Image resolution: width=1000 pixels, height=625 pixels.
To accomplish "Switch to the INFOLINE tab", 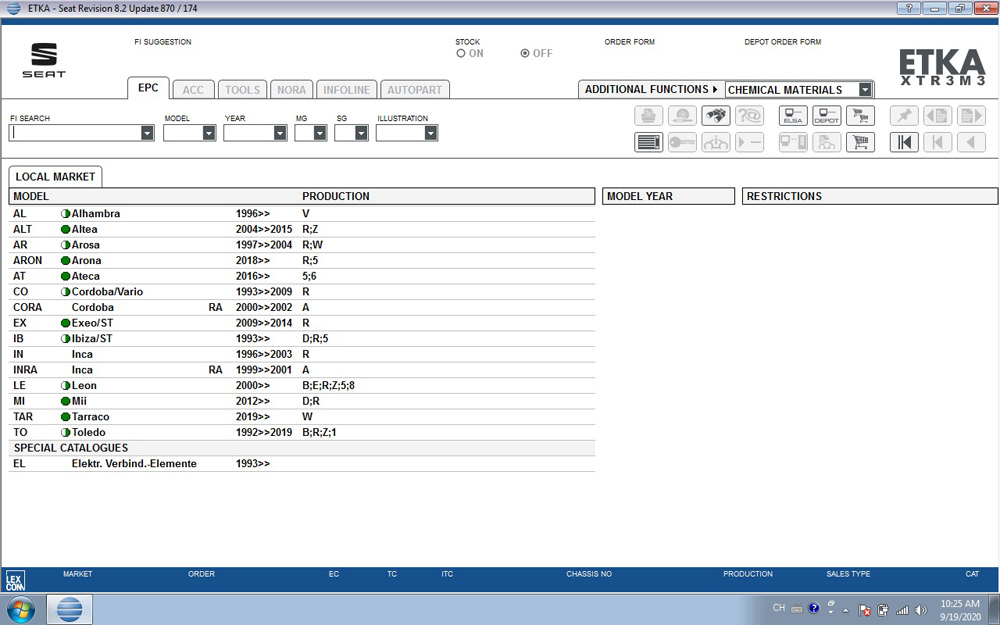I will [346, 90].
